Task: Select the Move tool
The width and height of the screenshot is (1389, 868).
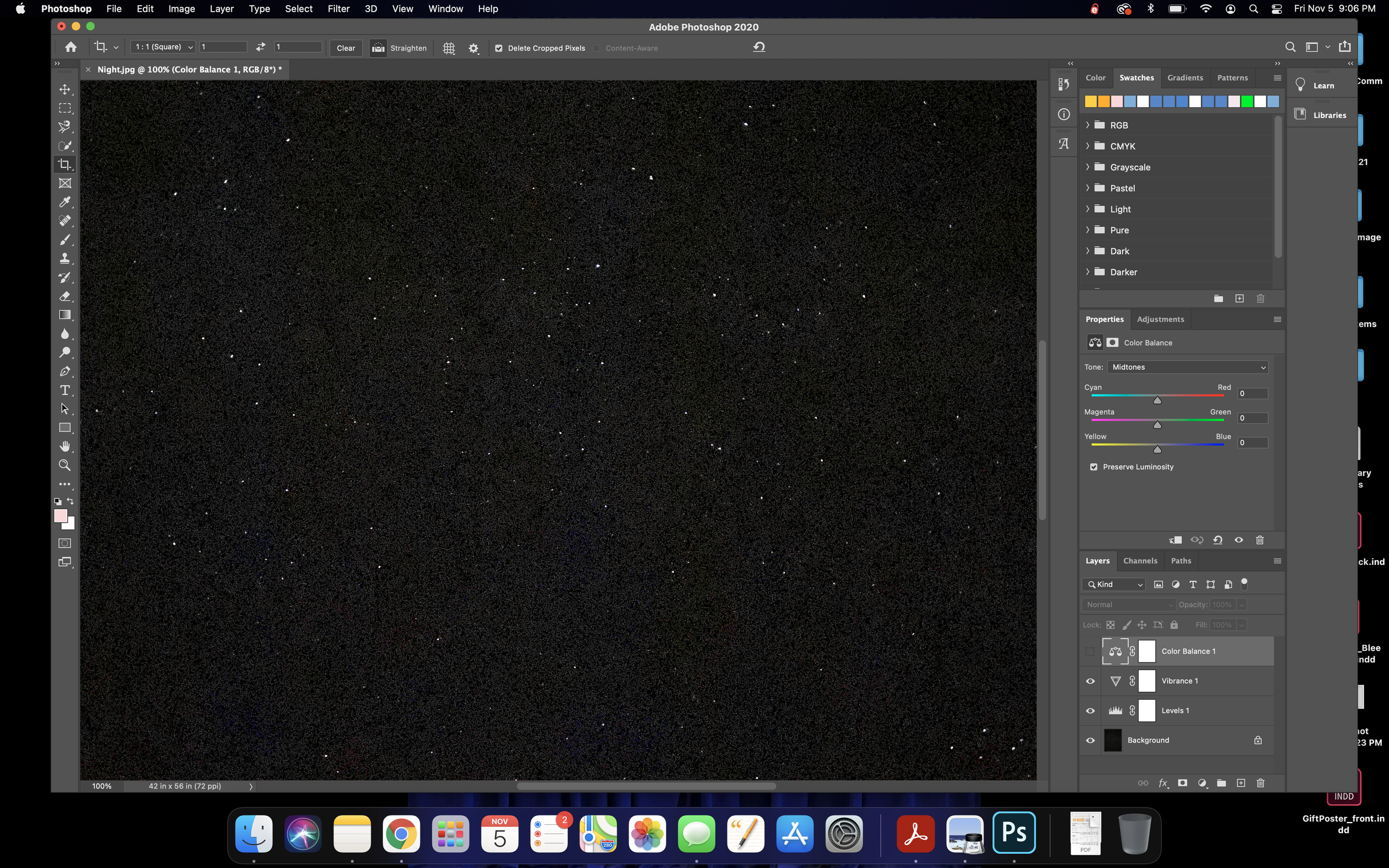Action: (65, 89)
